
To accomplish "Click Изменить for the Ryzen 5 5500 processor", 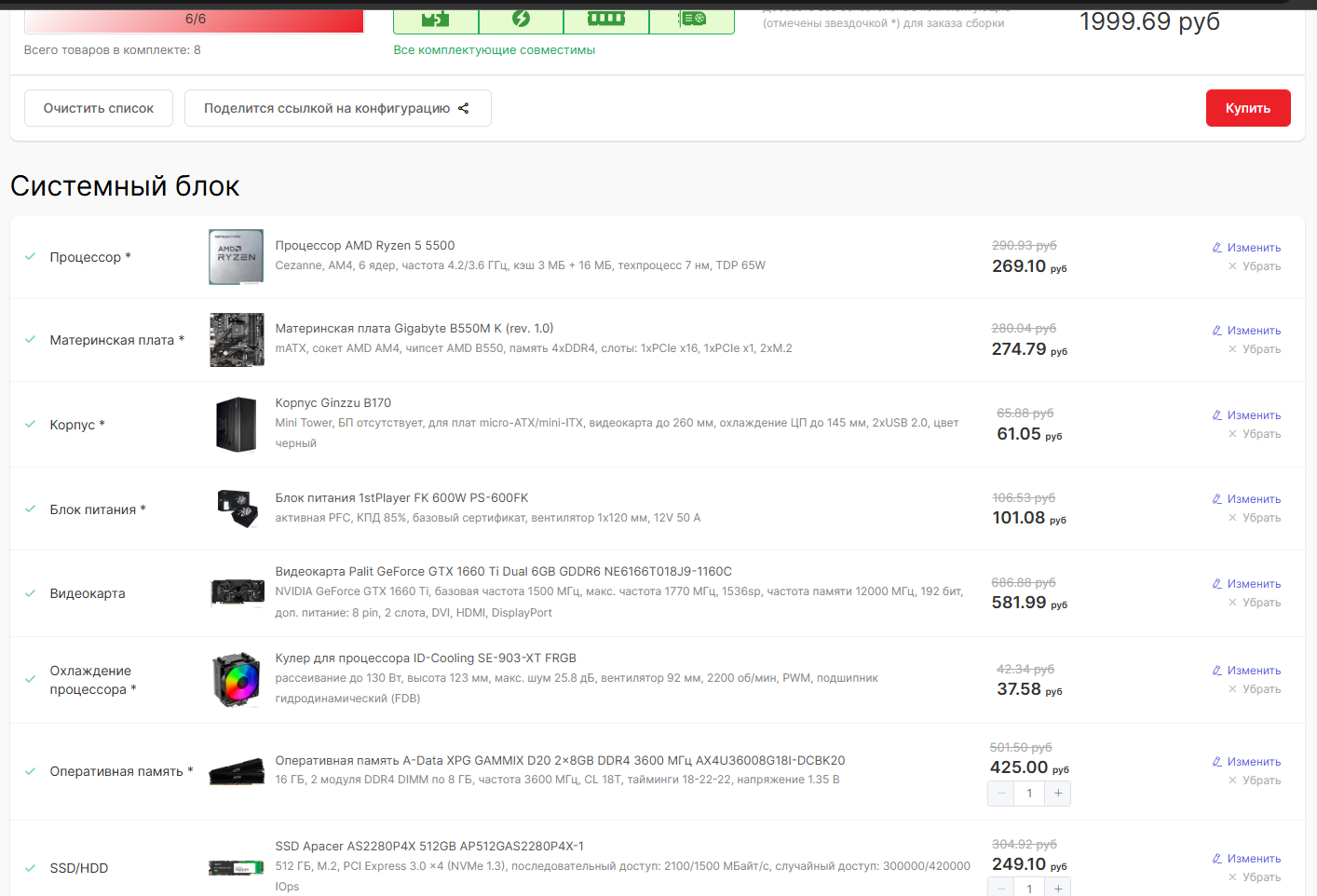I will pyautogui.click(x=1246, y=248).
